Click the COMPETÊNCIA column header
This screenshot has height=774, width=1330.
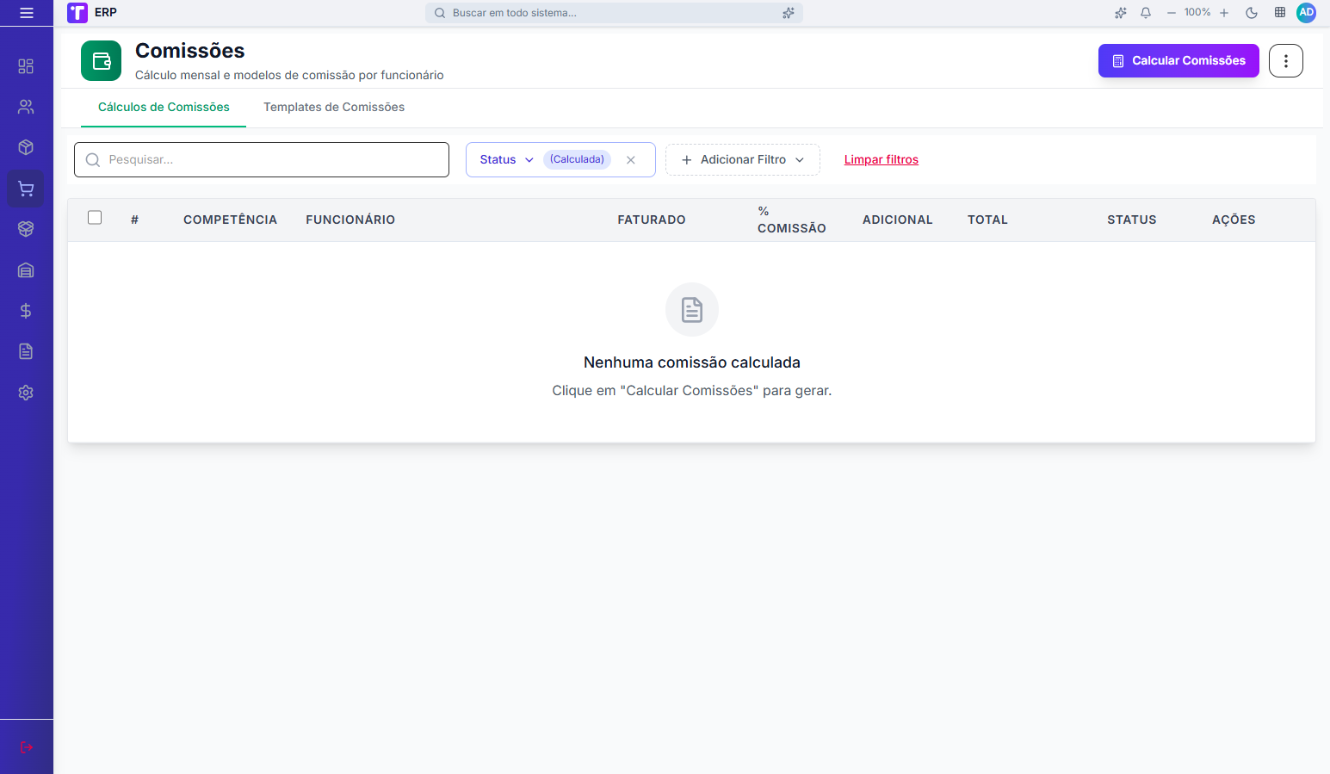point(230,220)
